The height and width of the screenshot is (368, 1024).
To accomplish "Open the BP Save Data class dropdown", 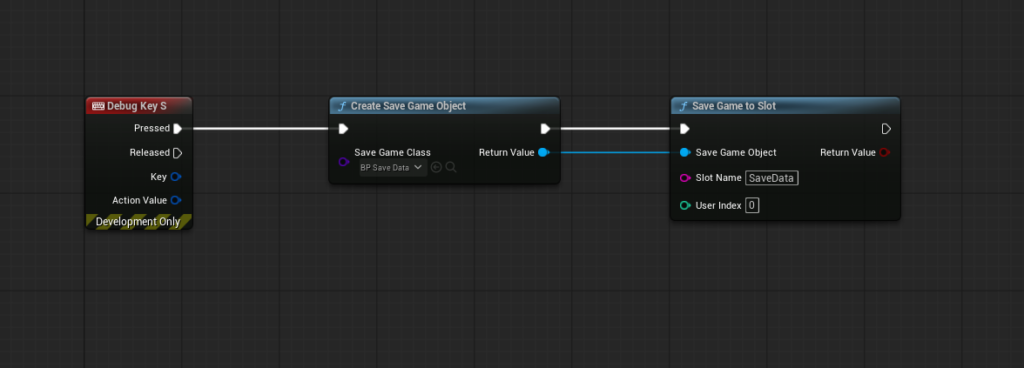I will (x=393, y=167).
